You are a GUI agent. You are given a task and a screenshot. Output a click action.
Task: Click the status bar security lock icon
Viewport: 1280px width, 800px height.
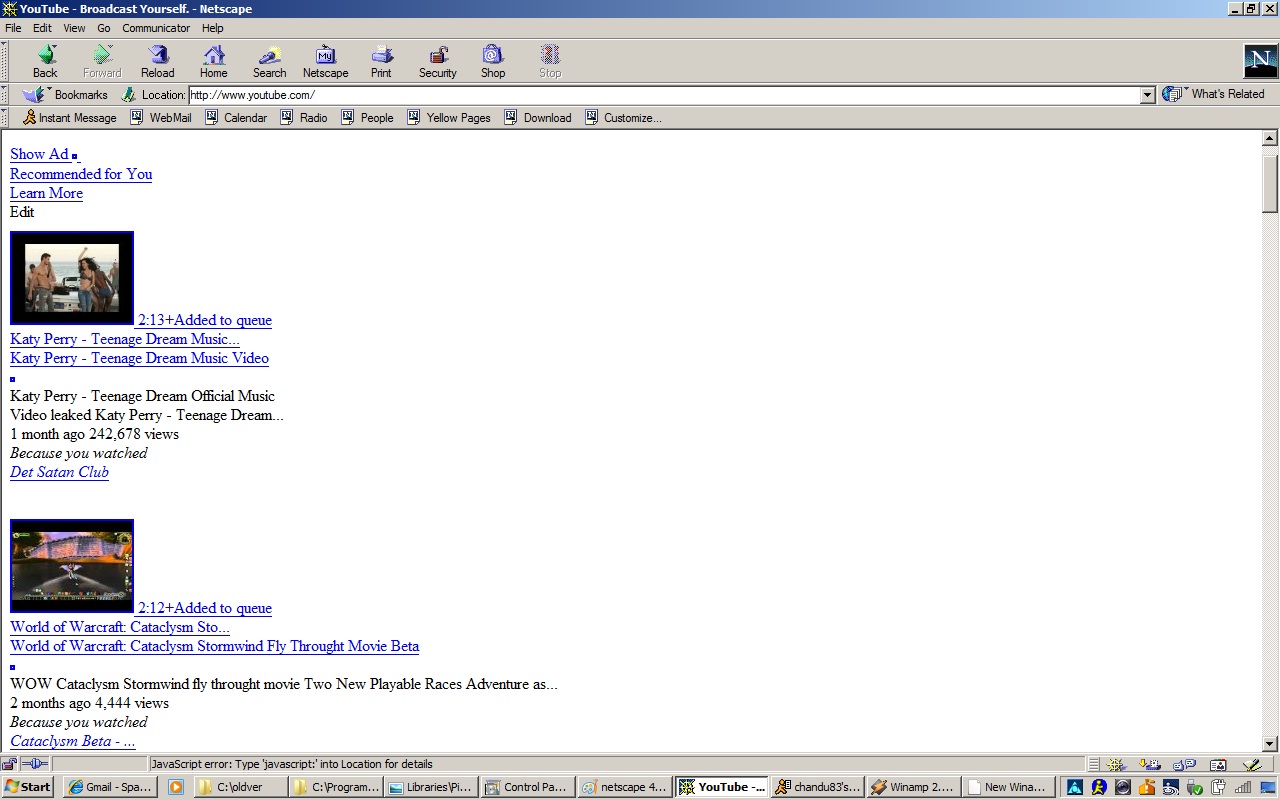9,764
